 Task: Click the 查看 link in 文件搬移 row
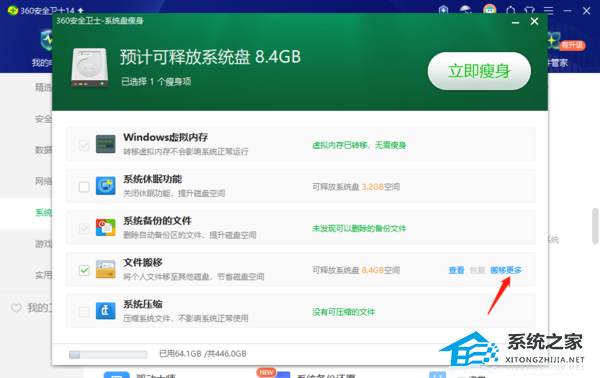pyautogui.click(x=457, y=270)
